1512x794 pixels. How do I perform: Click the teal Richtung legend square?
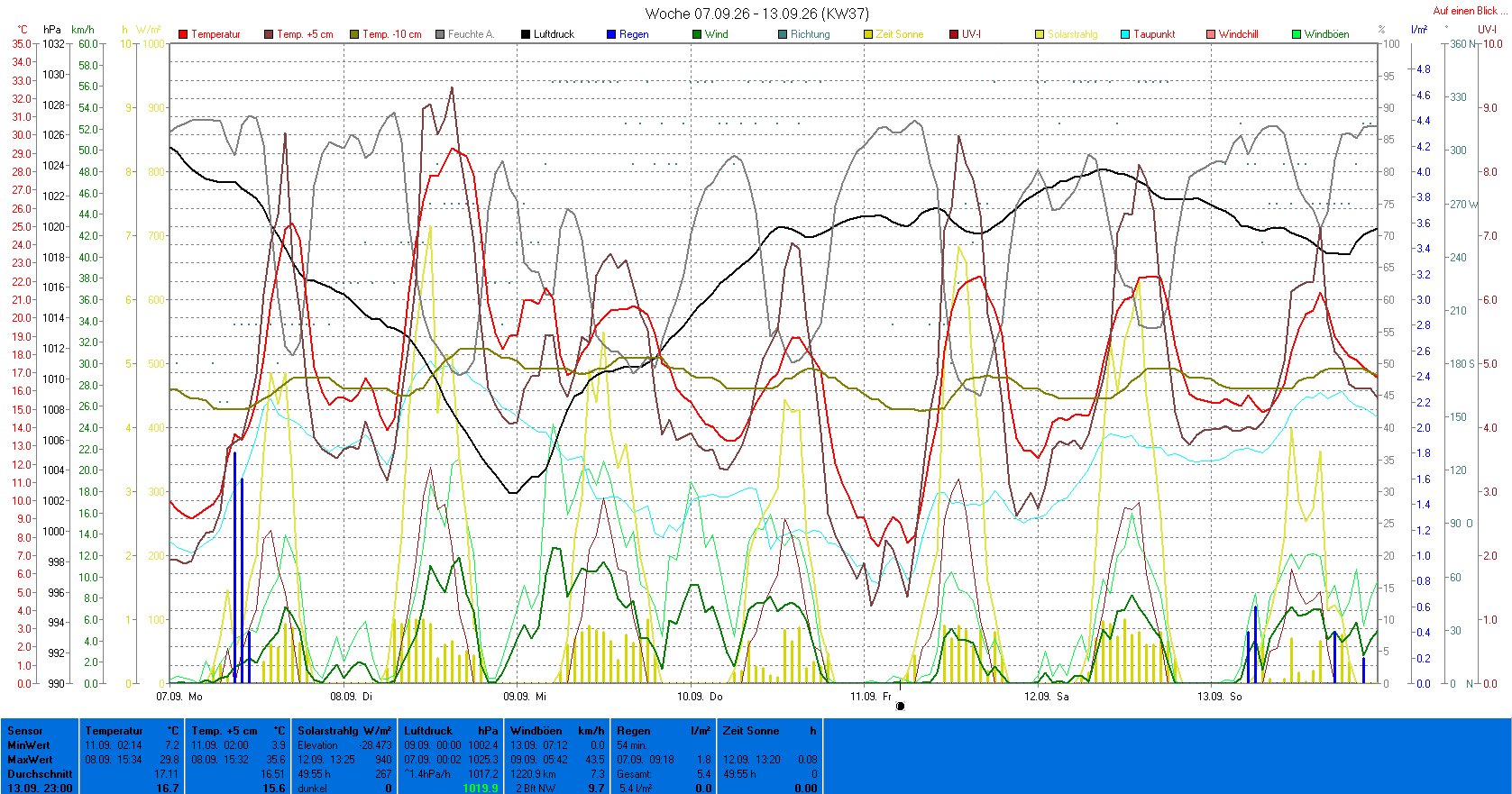coord(783,34)
